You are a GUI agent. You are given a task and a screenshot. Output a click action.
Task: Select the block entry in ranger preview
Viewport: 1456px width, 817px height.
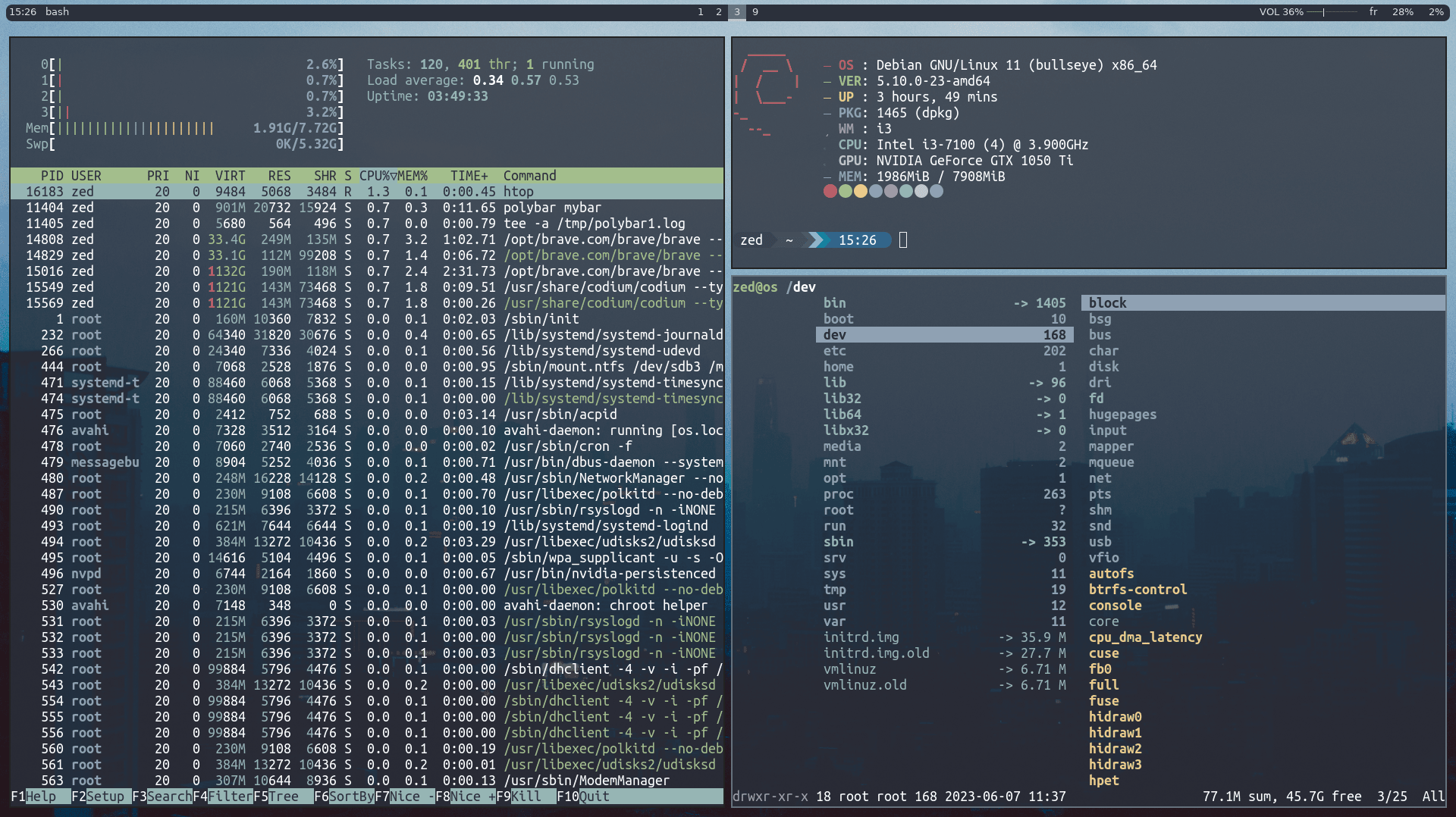coord(1107,302)
